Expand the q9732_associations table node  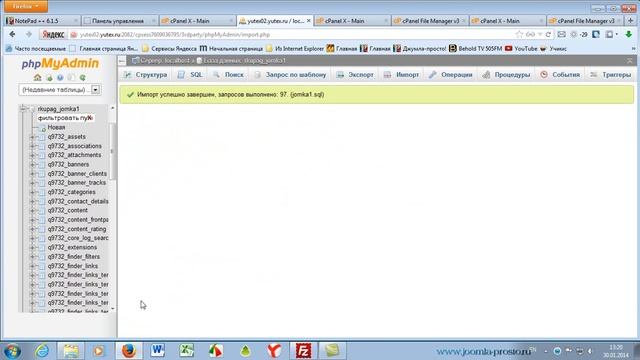pos(33,146)
